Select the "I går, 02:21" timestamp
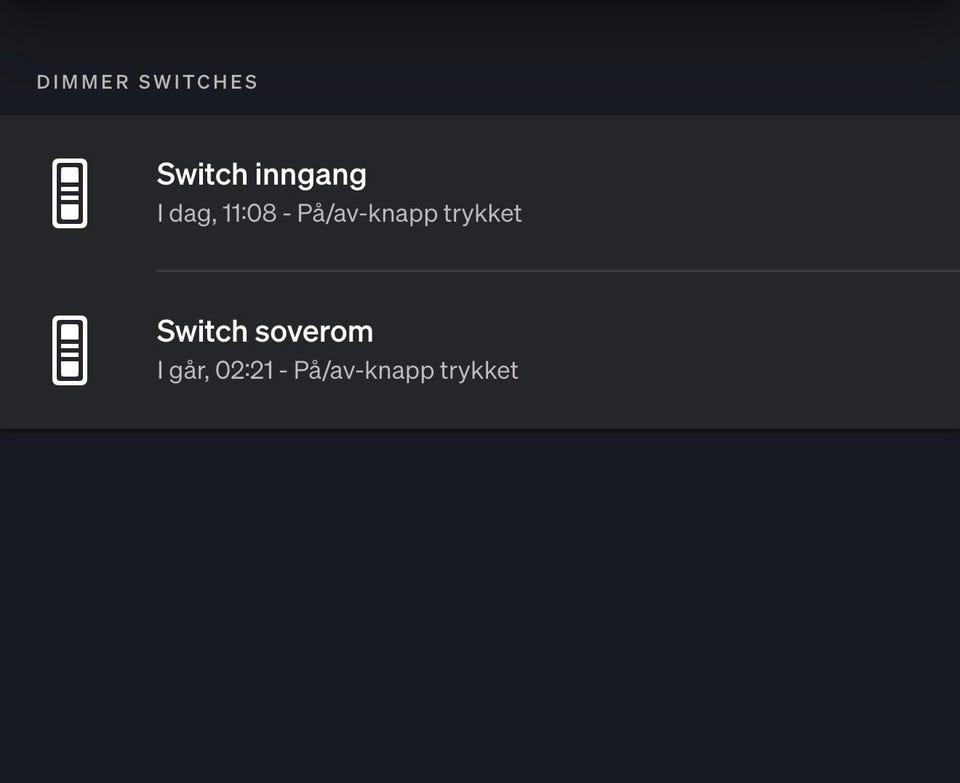 pyautogui.click(x=213, y=371)
